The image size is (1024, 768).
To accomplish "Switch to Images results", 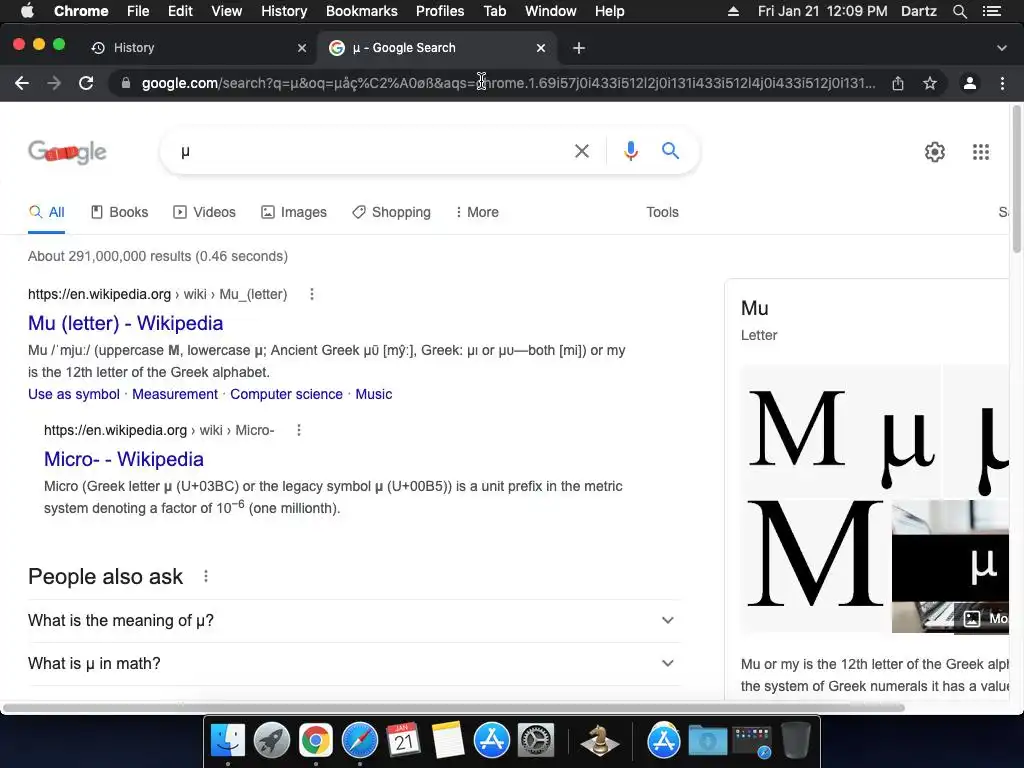I will [294, 212].
